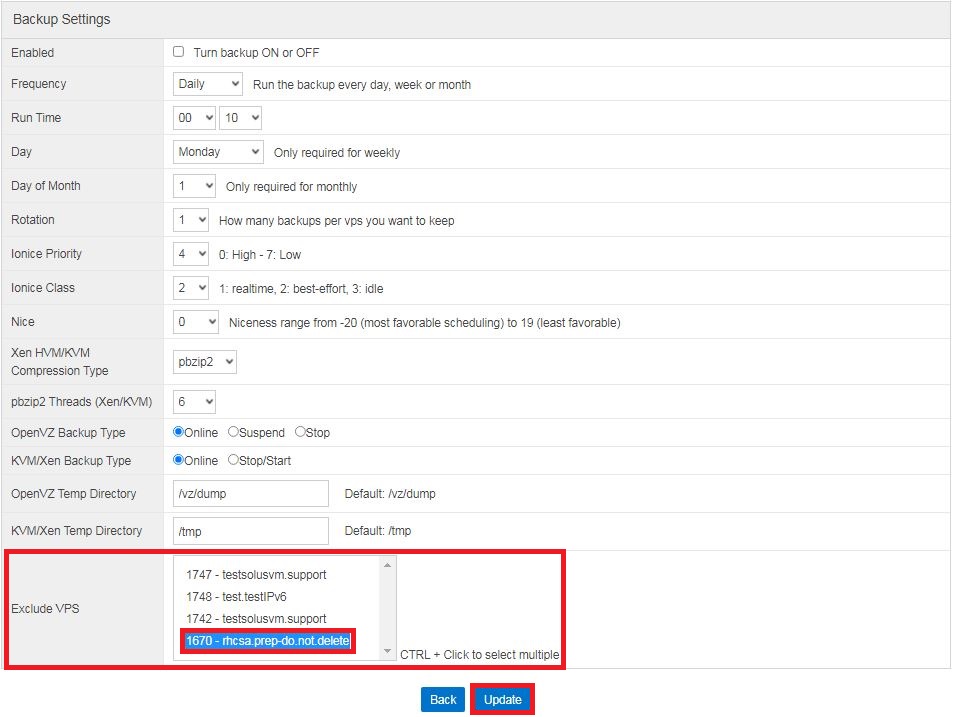Open the pbzip2 Threads dropdown
The height and width of the screenshot is (717, 959).
coord(194,402)
